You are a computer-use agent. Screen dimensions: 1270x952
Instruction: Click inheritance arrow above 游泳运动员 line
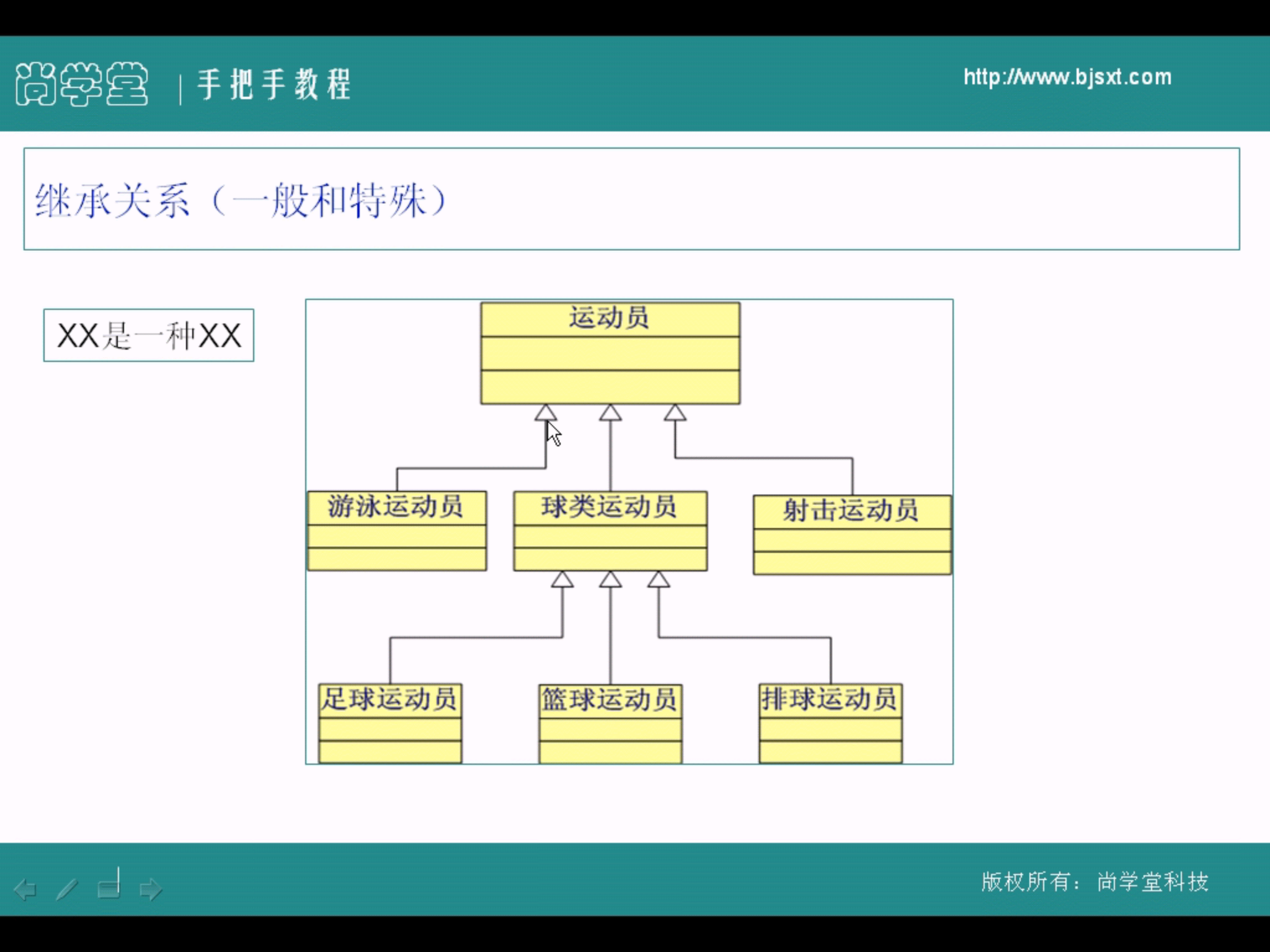[546, 413]
